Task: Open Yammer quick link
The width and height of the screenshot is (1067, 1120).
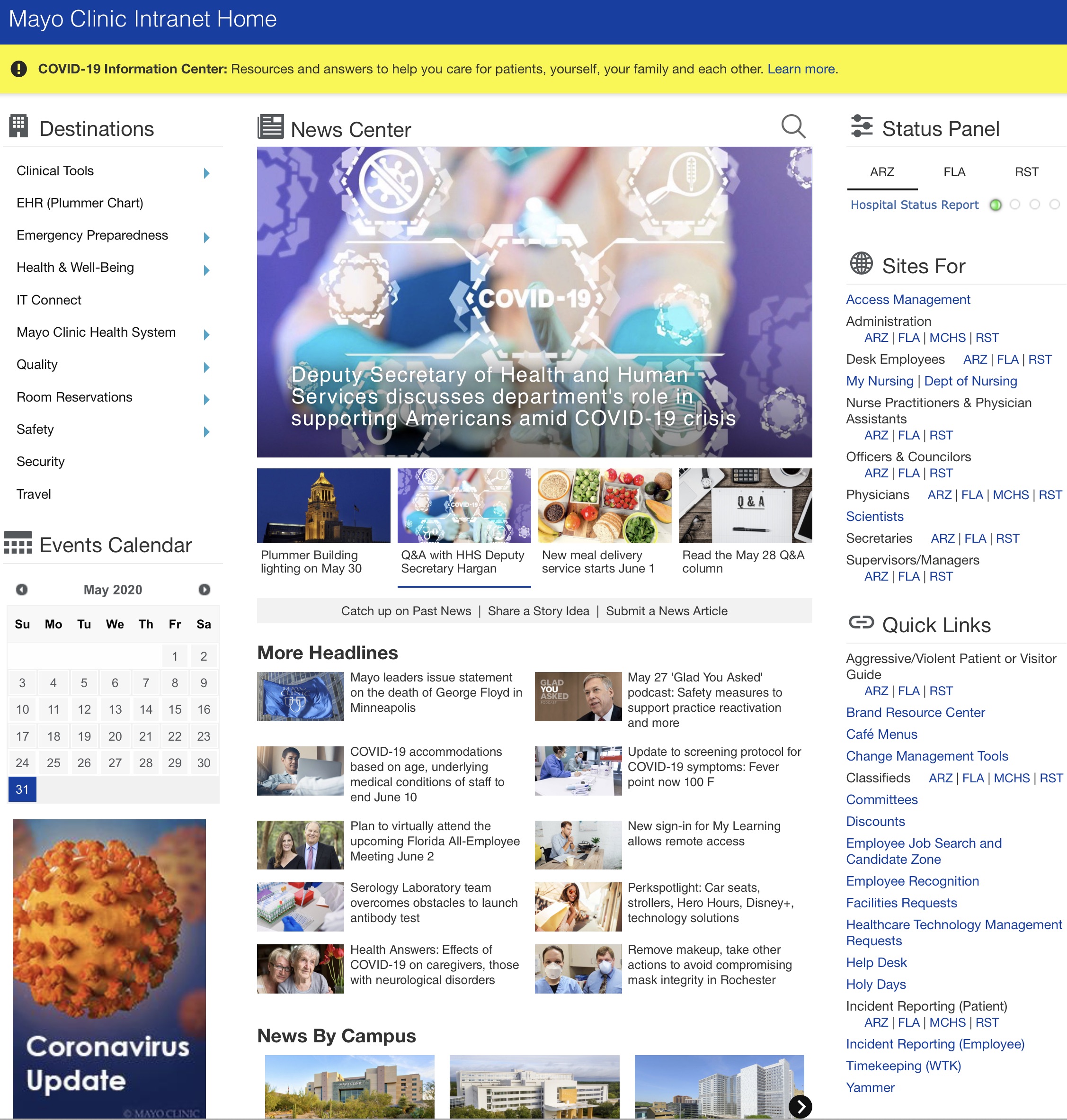Action: [870, 1088]
